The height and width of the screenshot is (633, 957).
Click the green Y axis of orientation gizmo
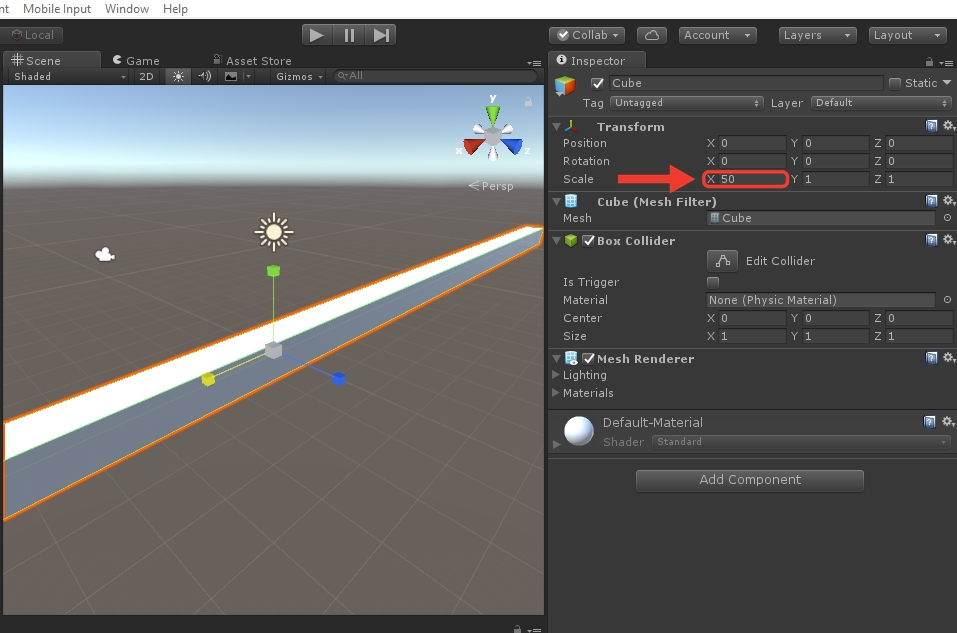[x=493, y=114]
